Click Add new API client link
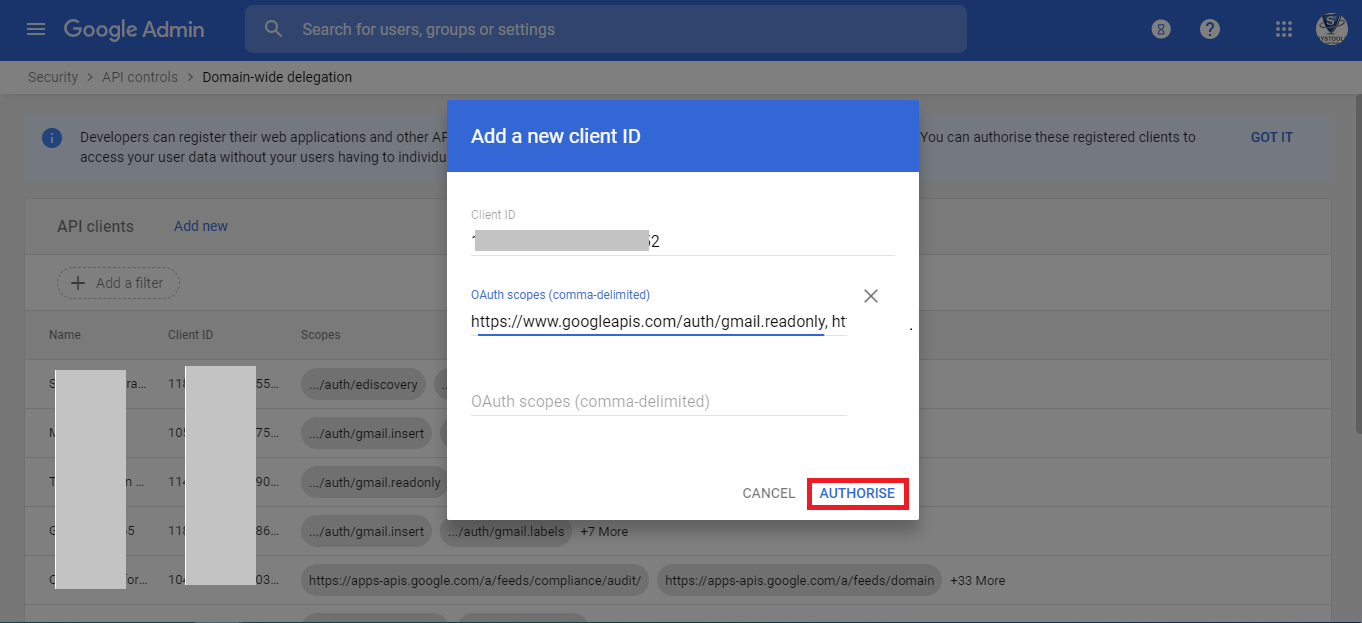 [x=201, y=226]
